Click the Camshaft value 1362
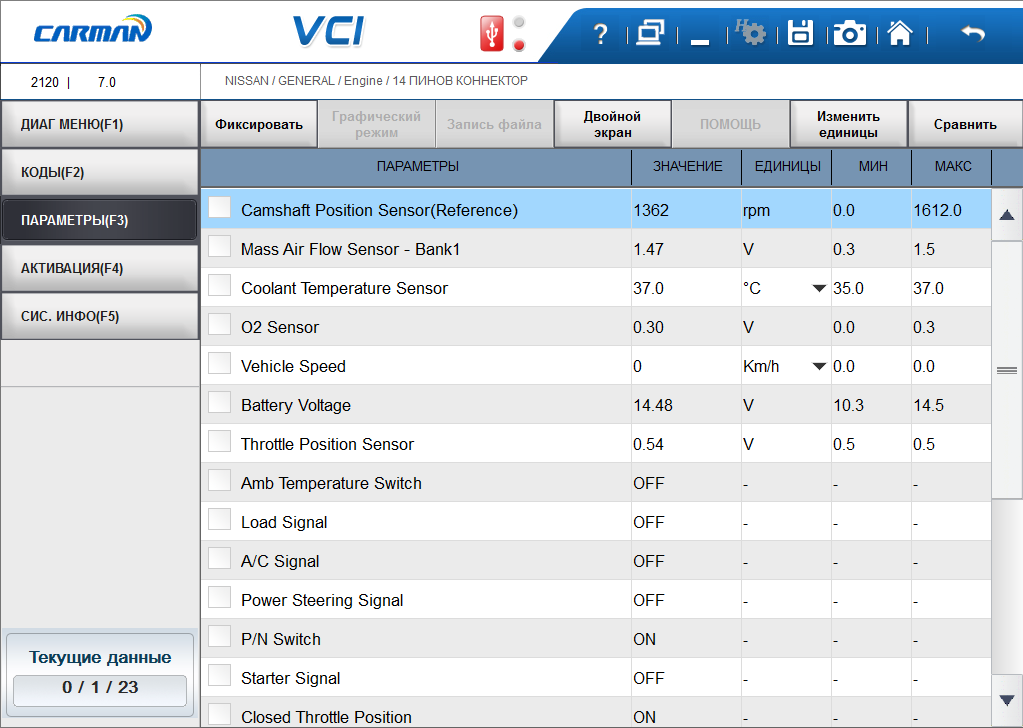This screenshot has width=1023, height=728. coord(651,211)
